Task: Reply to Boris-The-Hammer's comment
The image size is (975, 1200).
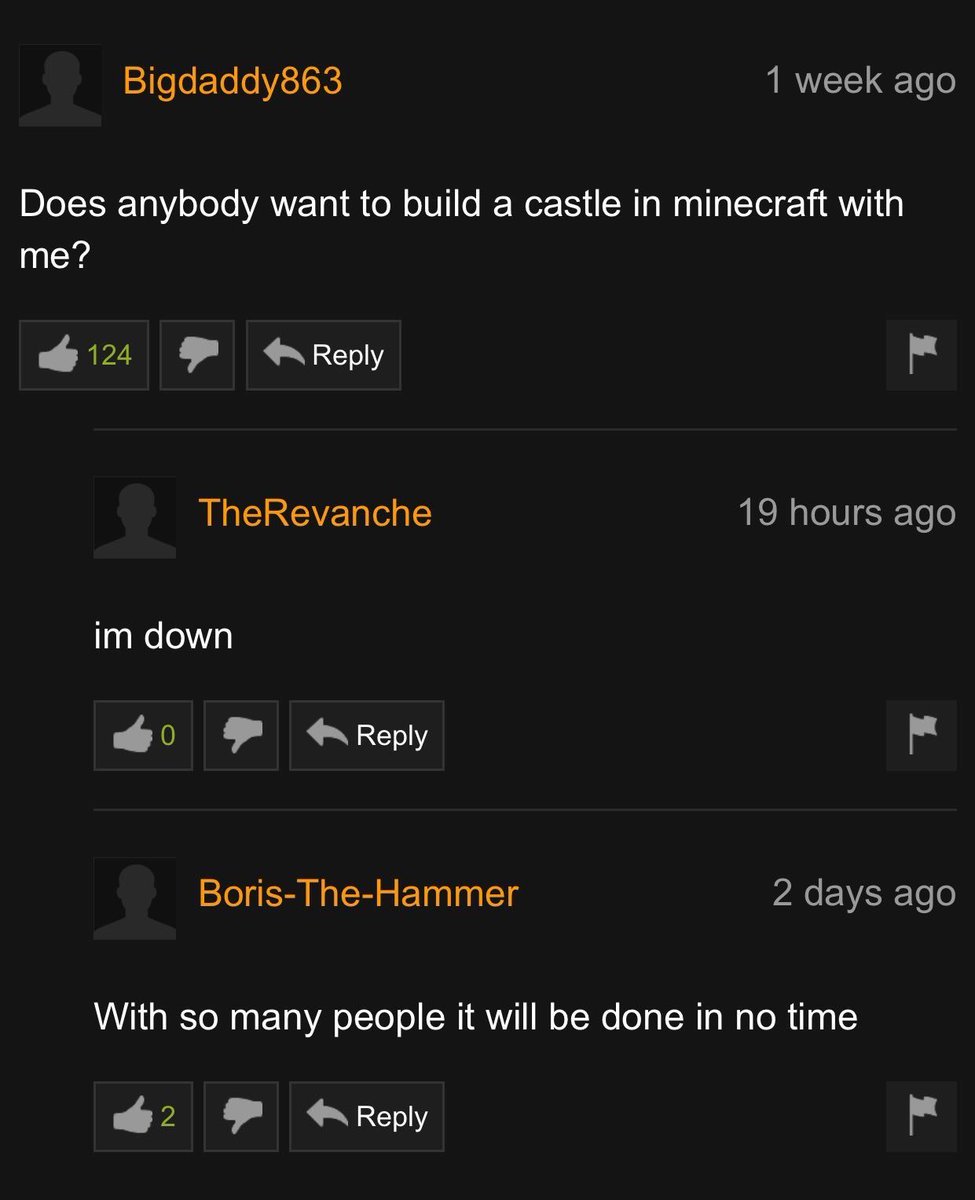Action: click(x=367, y=1116)
